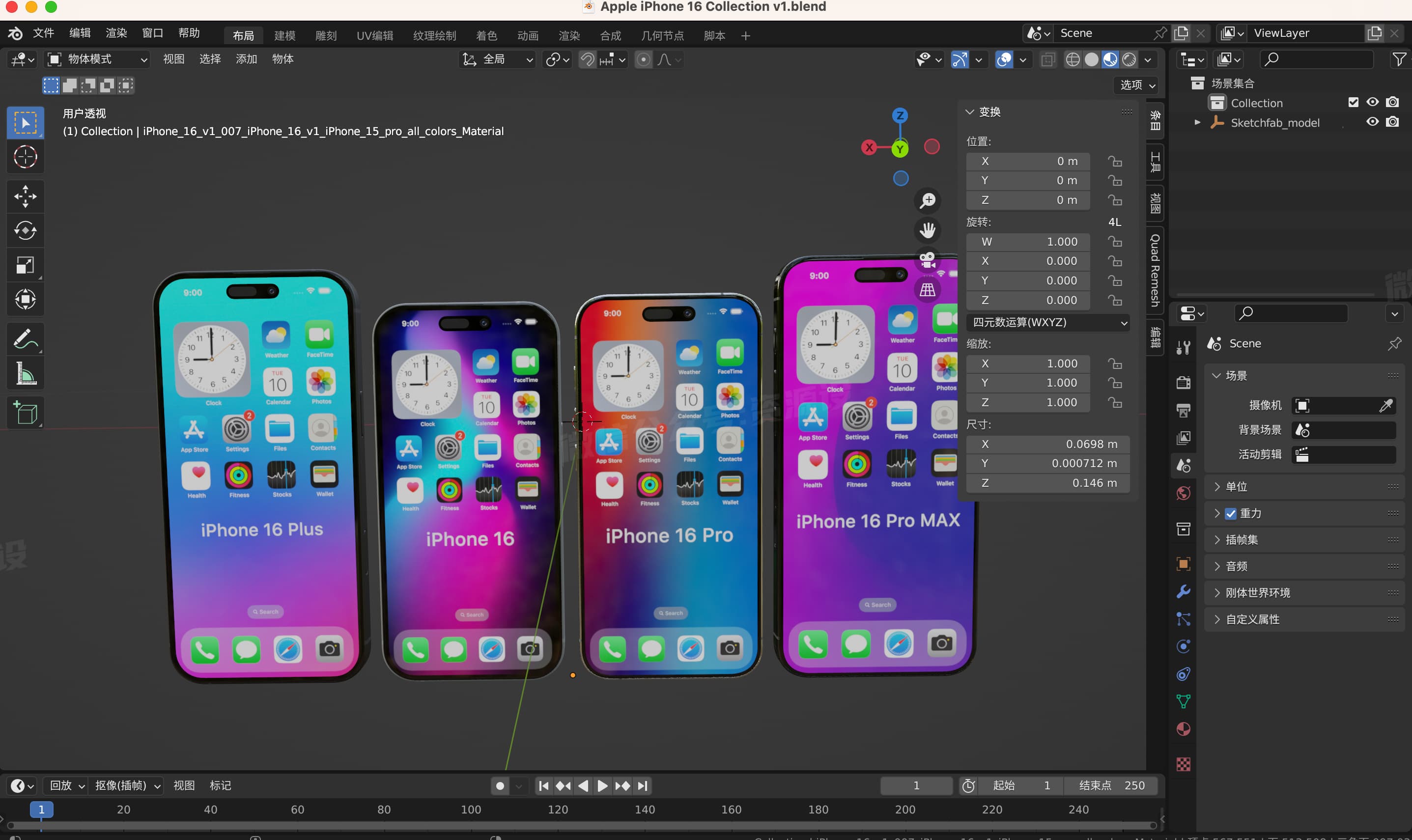Screen dimensions: 1412x840
Task: Select the Move tool
Action: pyautogui.click(x=26, y=196)
